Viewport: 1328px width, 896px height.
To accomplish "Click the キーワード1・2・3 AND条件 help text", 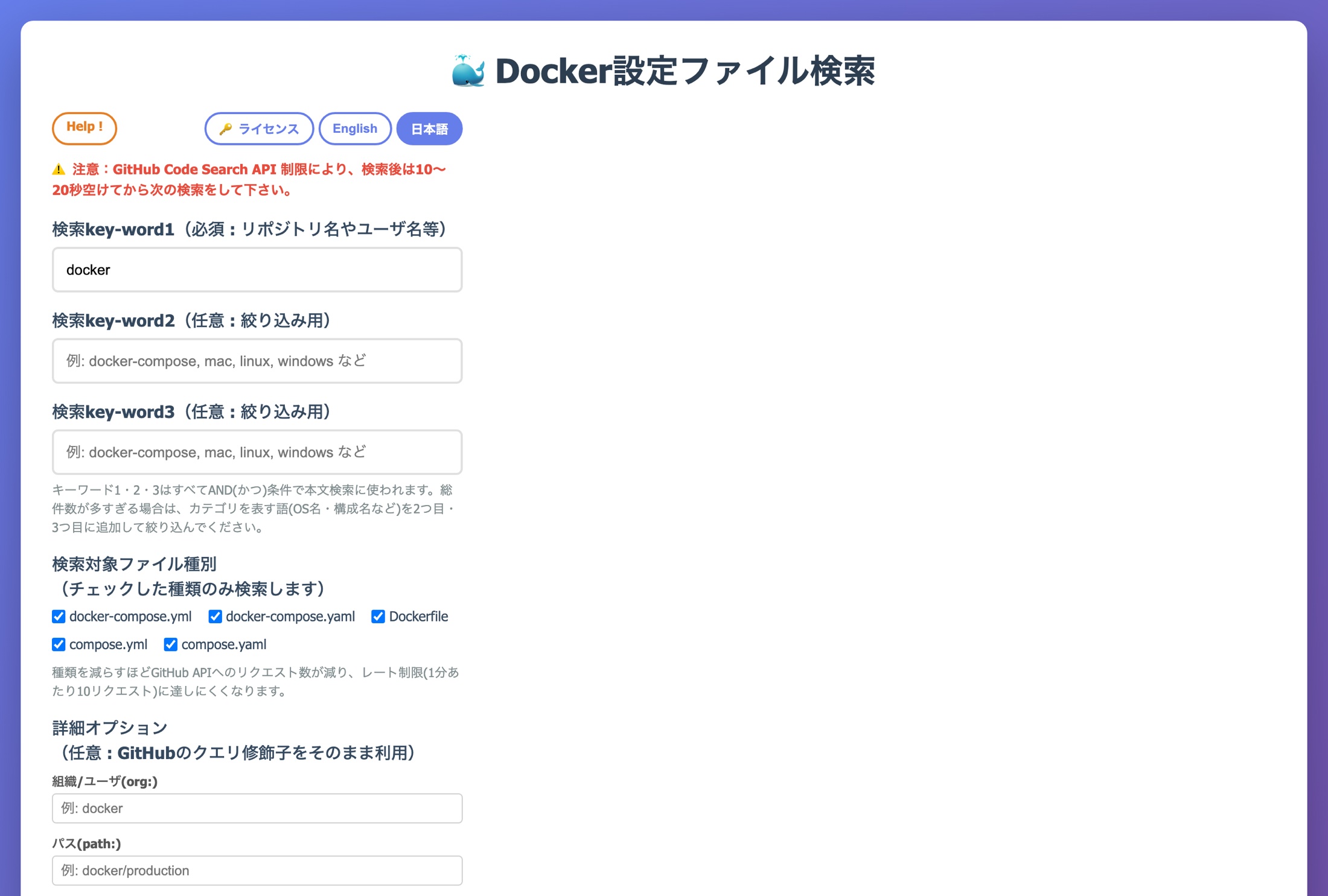I will pos(254,509).
